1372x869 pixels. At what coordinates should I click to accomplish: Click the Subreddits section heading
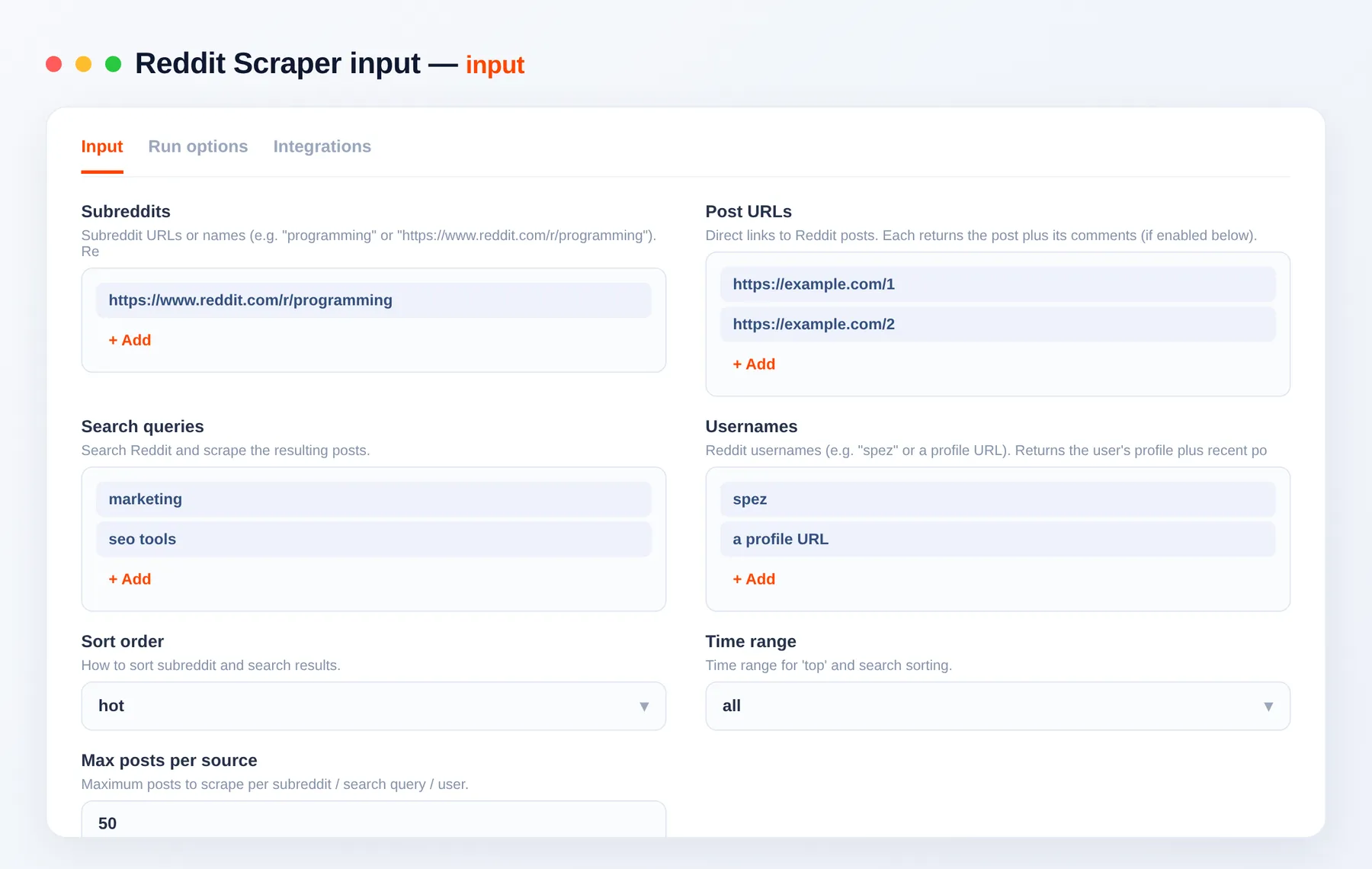(126, 212)
